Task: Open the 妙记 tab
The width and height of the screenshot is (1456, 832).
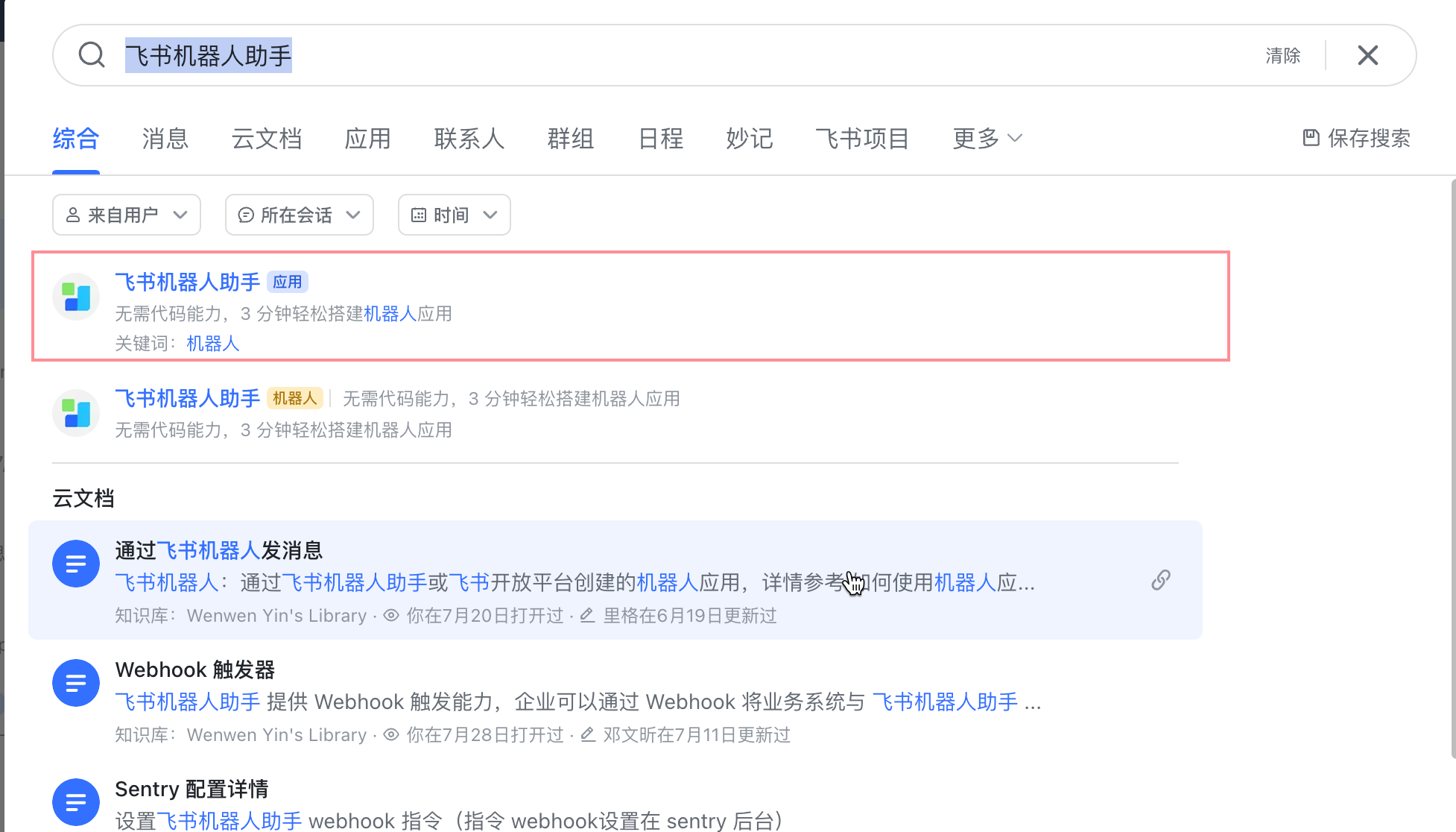Action: 750,139
